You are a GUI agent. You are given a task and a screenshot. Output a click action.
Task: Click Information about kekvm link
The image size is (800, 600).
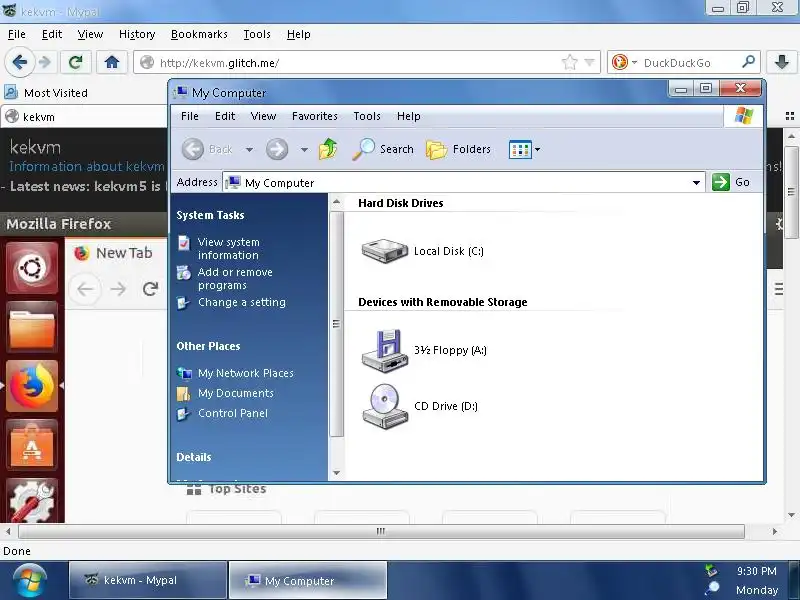tap(87, 166)
